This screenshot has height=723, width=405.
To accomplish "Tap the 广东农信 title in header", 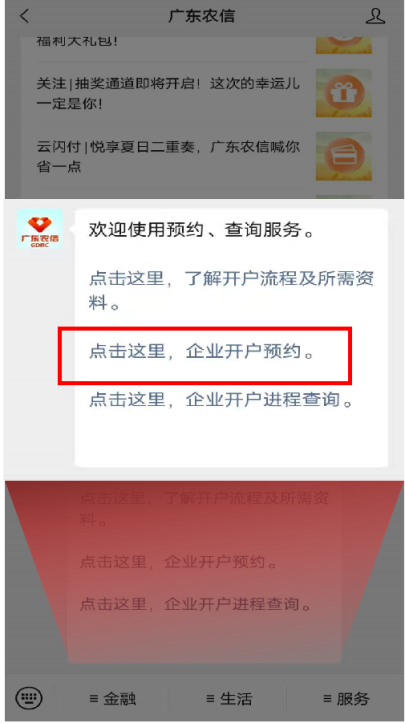I will (202, 16).
